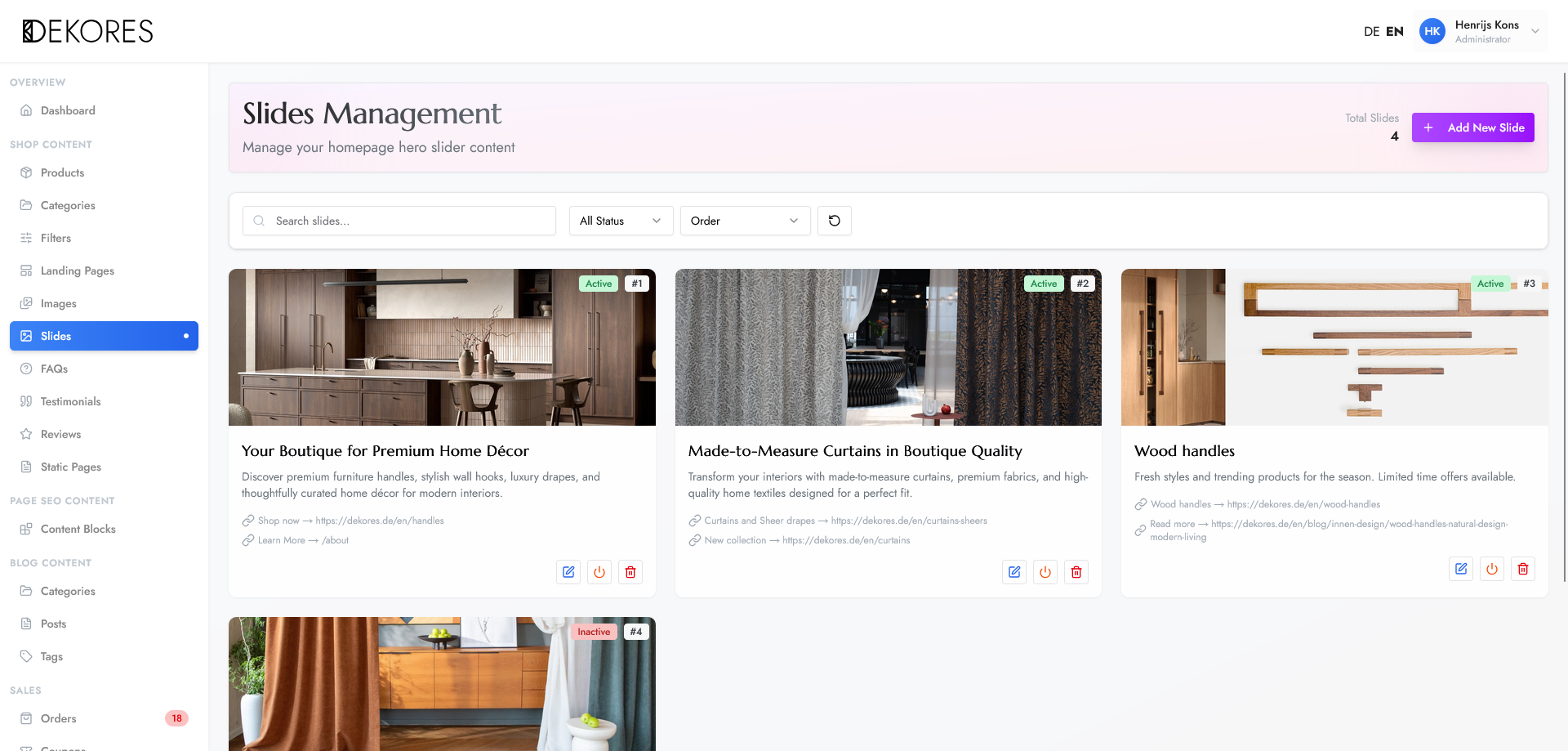Delete the Premium Home Décor slide
Image resolution: width=1568 pixels, height=751 pixels.
point(630,572)
